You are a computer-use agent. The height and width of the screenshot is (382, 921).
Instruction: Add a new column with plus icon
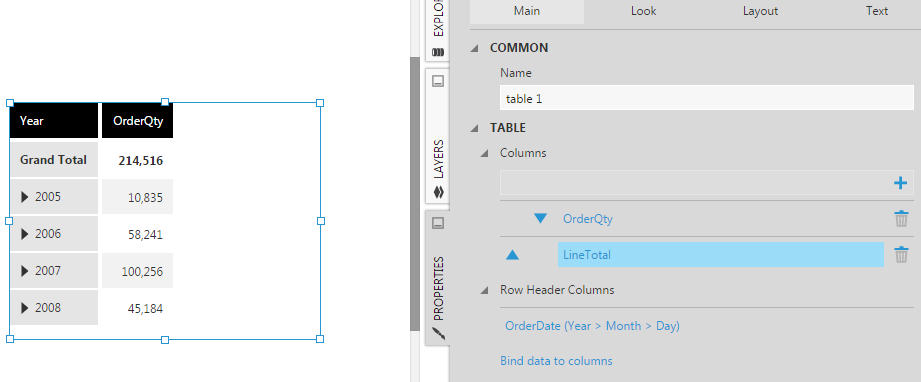(x=900, y=183)
